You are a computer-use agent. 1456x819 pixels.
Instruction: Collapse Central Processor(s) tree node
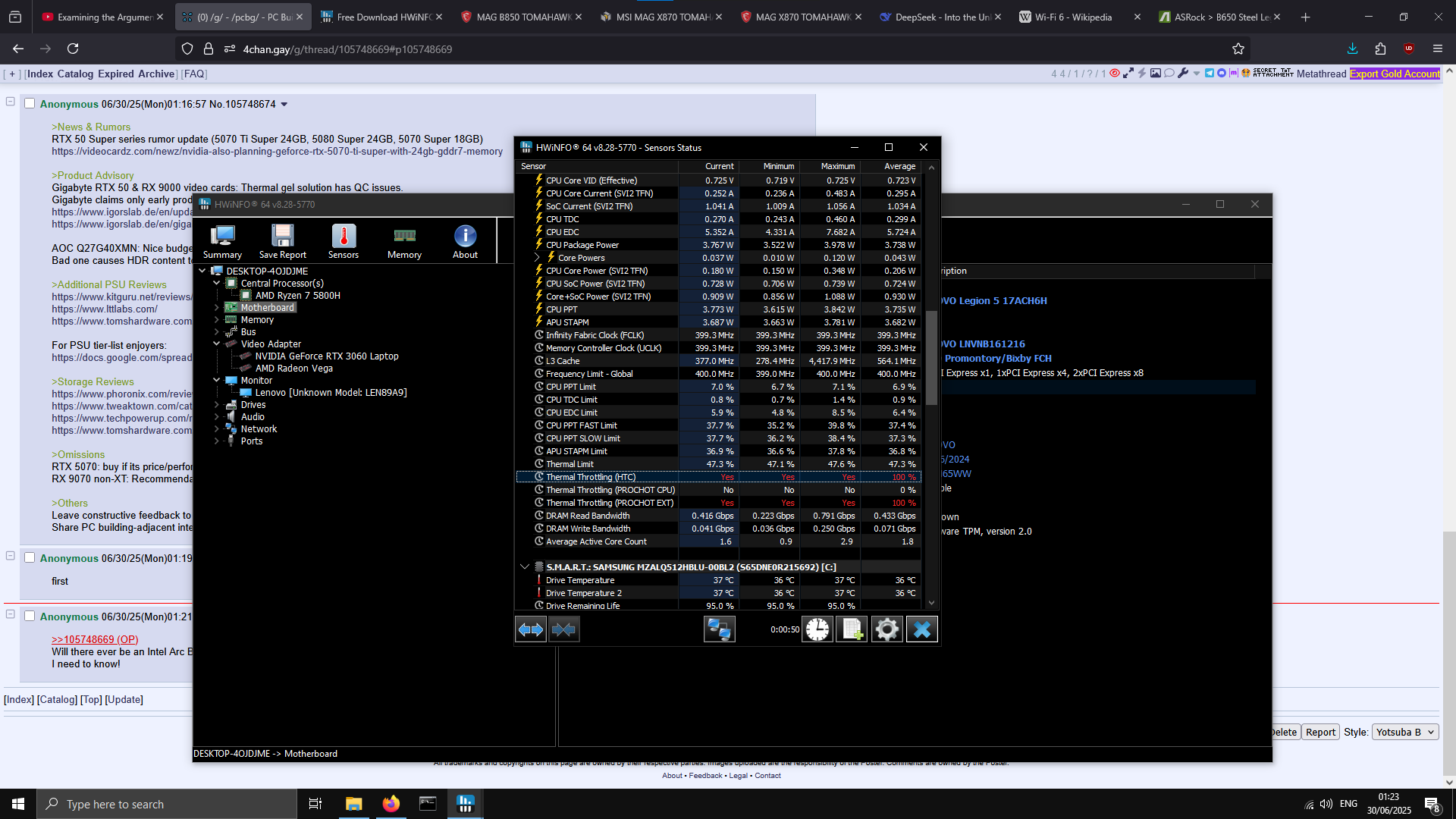pos(217,283)
